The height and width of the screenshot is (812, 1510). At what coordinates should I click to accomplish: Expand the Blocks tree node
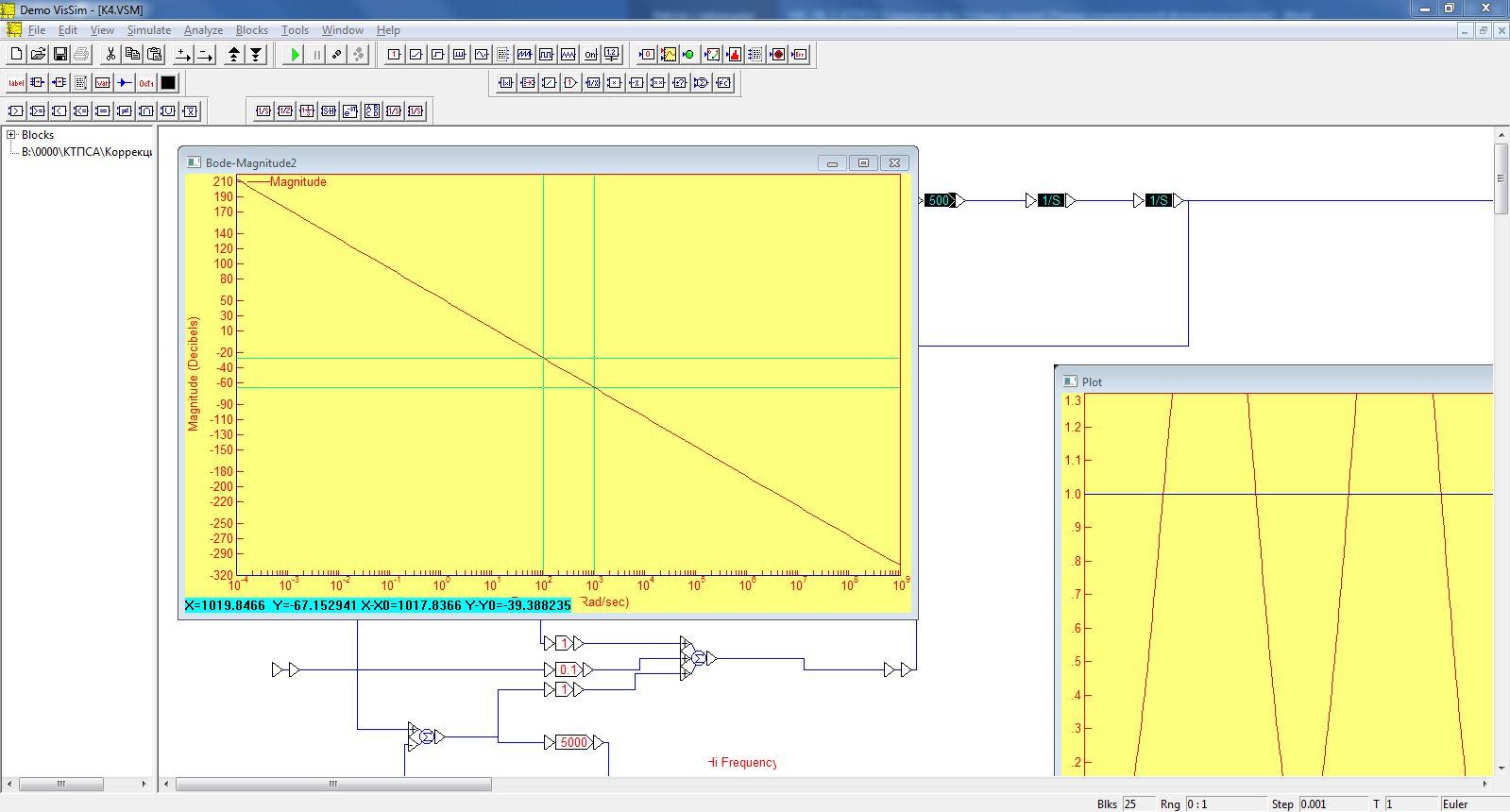11,135
